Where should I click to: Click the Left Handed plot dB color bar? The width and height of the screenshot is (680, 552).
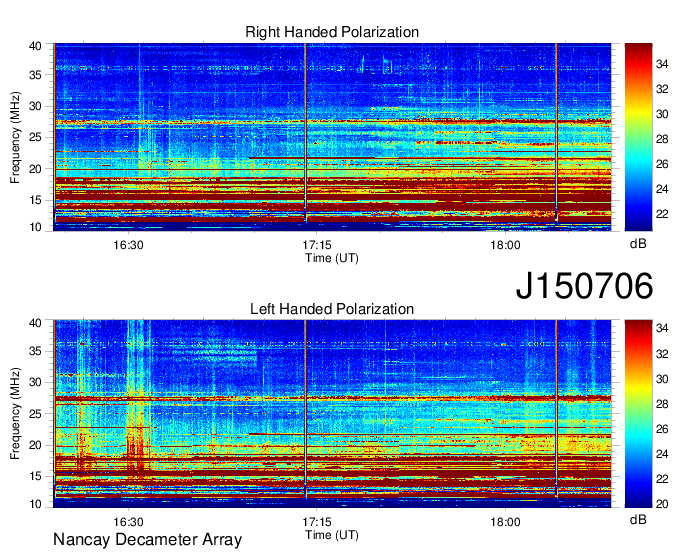[x=638, y=414]
